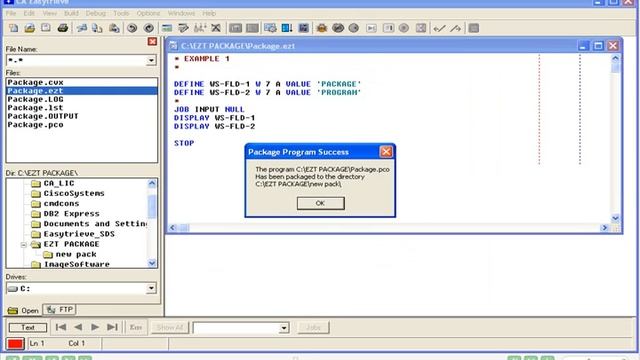Click inside the File Name input field
Image resolution: width=640 pixels, height=360 pixels.
[76, 60]
